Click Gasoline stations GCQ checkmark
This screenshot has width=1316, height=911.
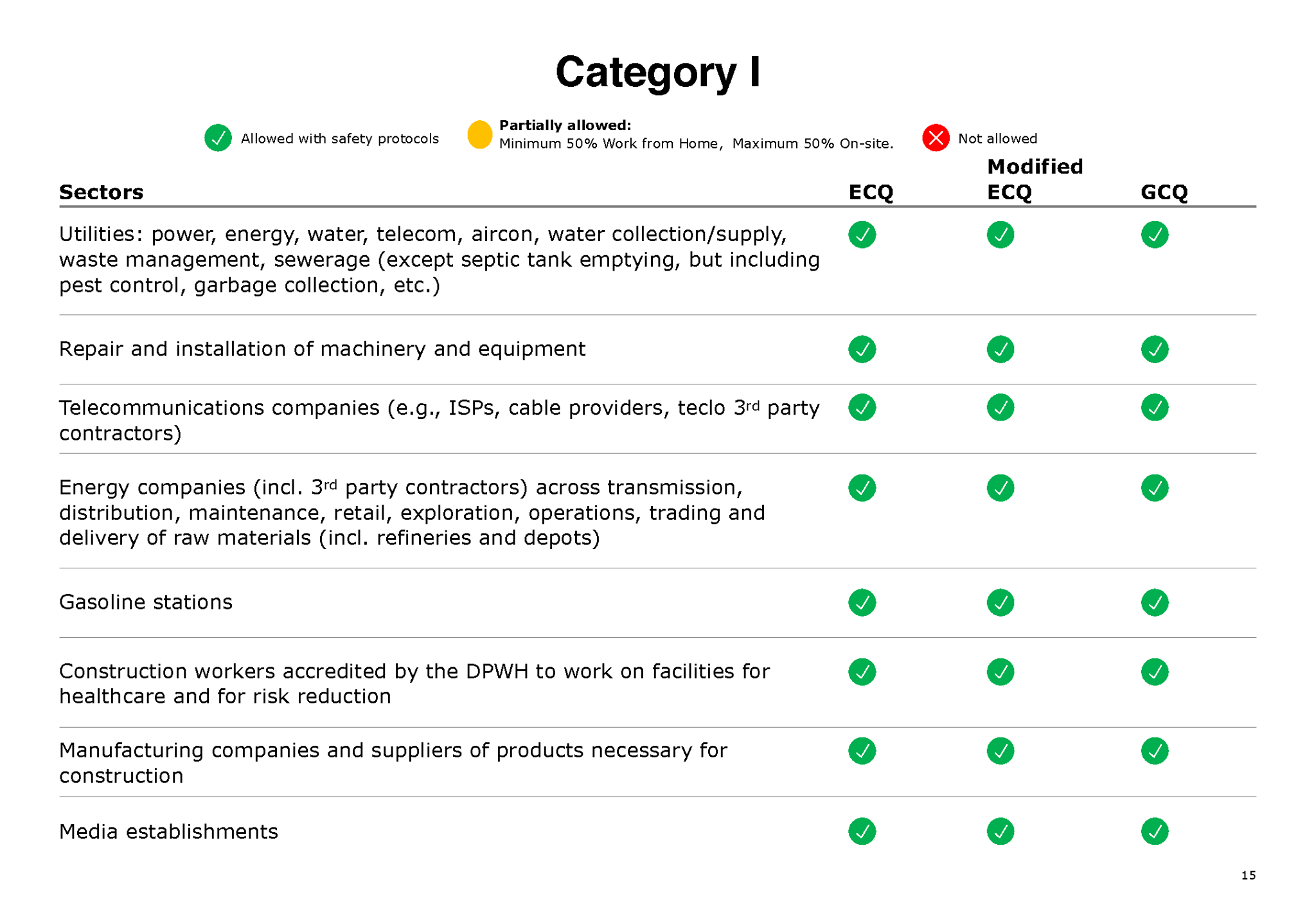[x=1154, y=602]
